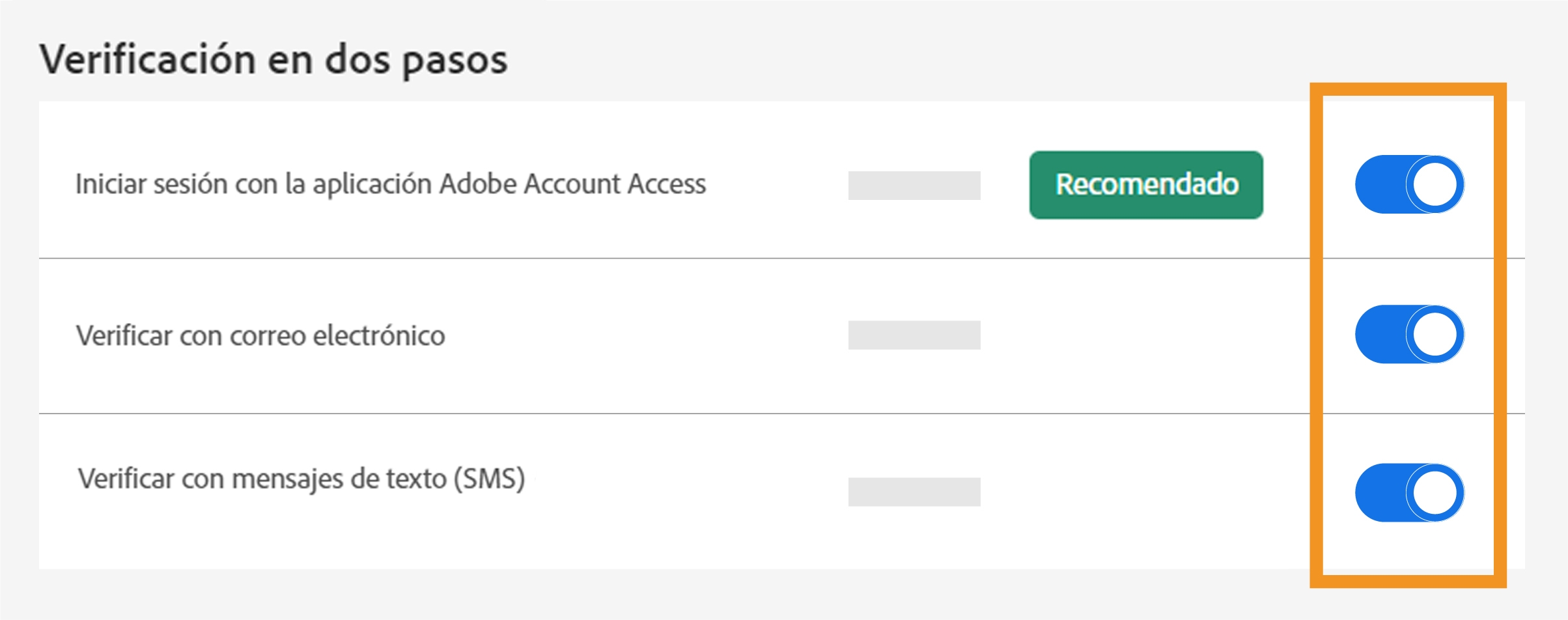
Task: Select the 'Verificación en dos pasos' heading
Action: (x=273, y=59)
